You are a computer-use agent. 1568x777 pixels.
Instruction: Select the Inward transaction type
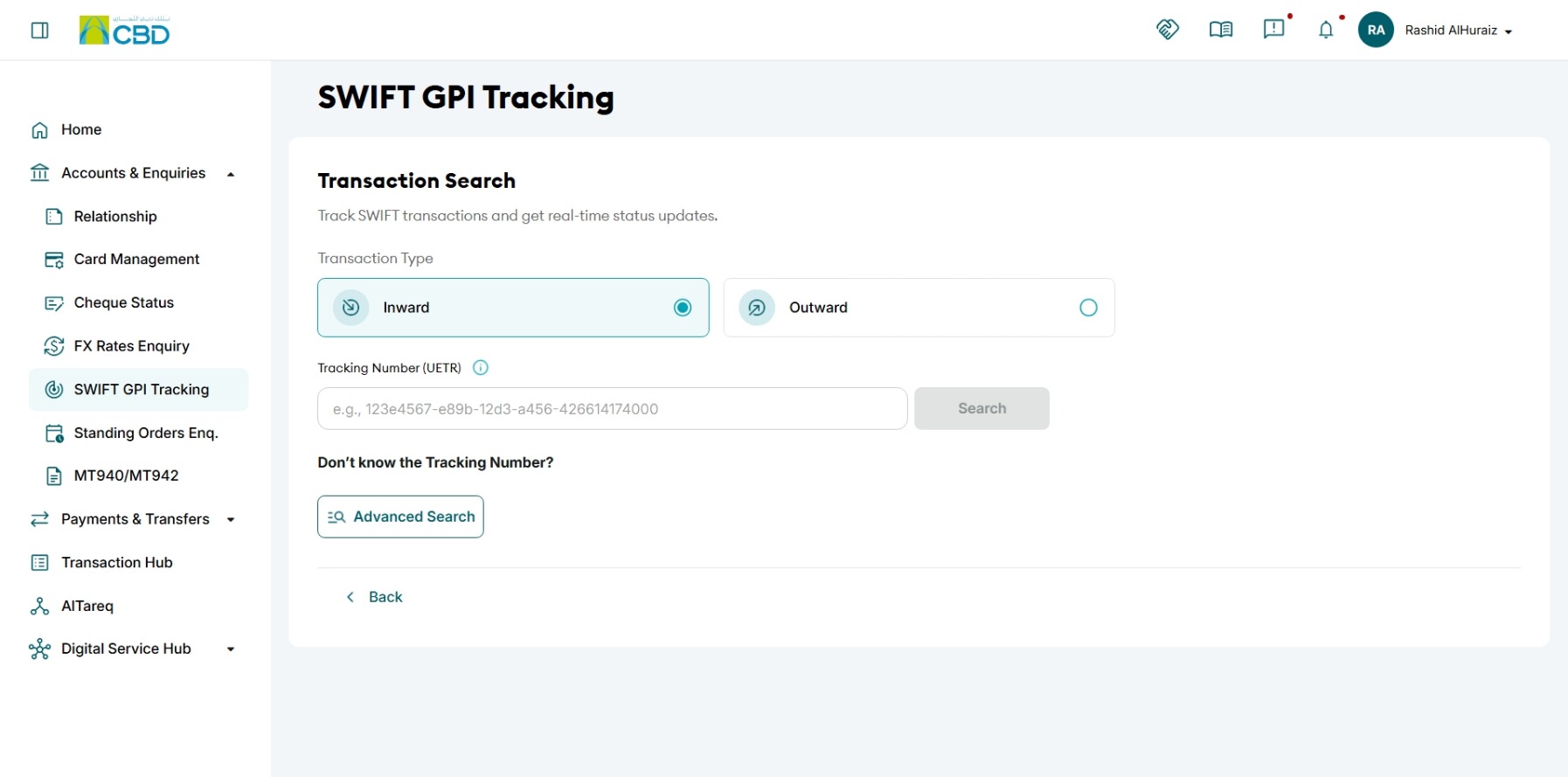coord(513,308)
